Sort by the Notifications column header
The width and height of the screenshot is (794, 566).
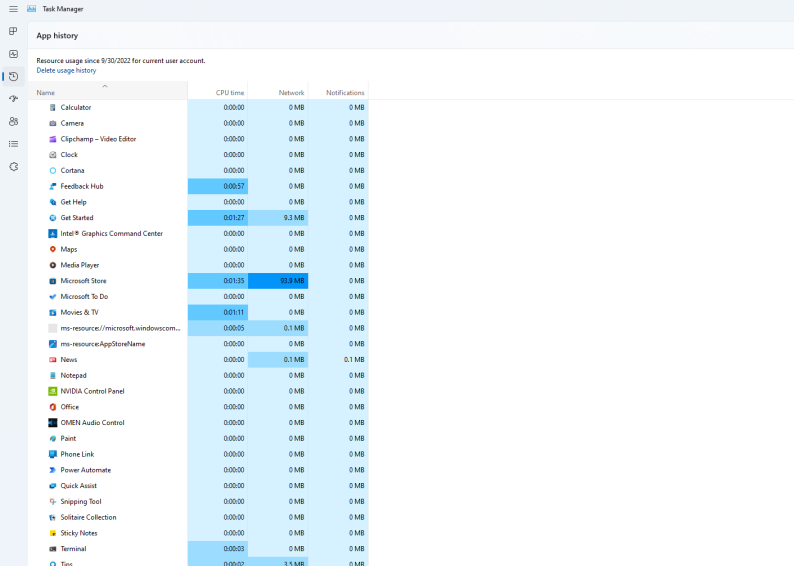[338, 93]
